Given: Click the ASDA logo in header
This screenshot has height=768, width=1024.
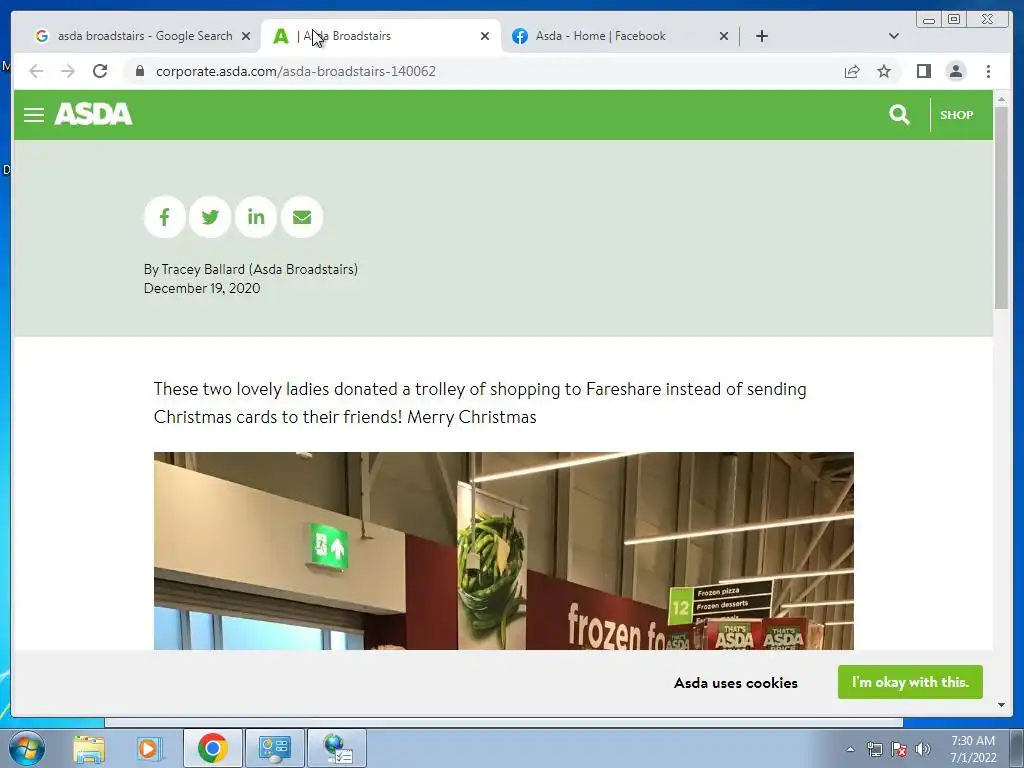Looking at the screenshot, I should (93, 114).
